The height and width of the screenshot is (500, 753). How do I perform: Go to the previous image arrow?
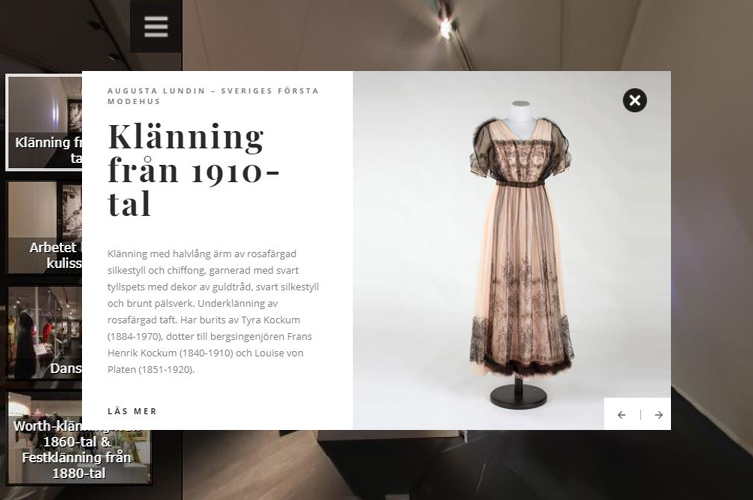[x=621, y=415]
